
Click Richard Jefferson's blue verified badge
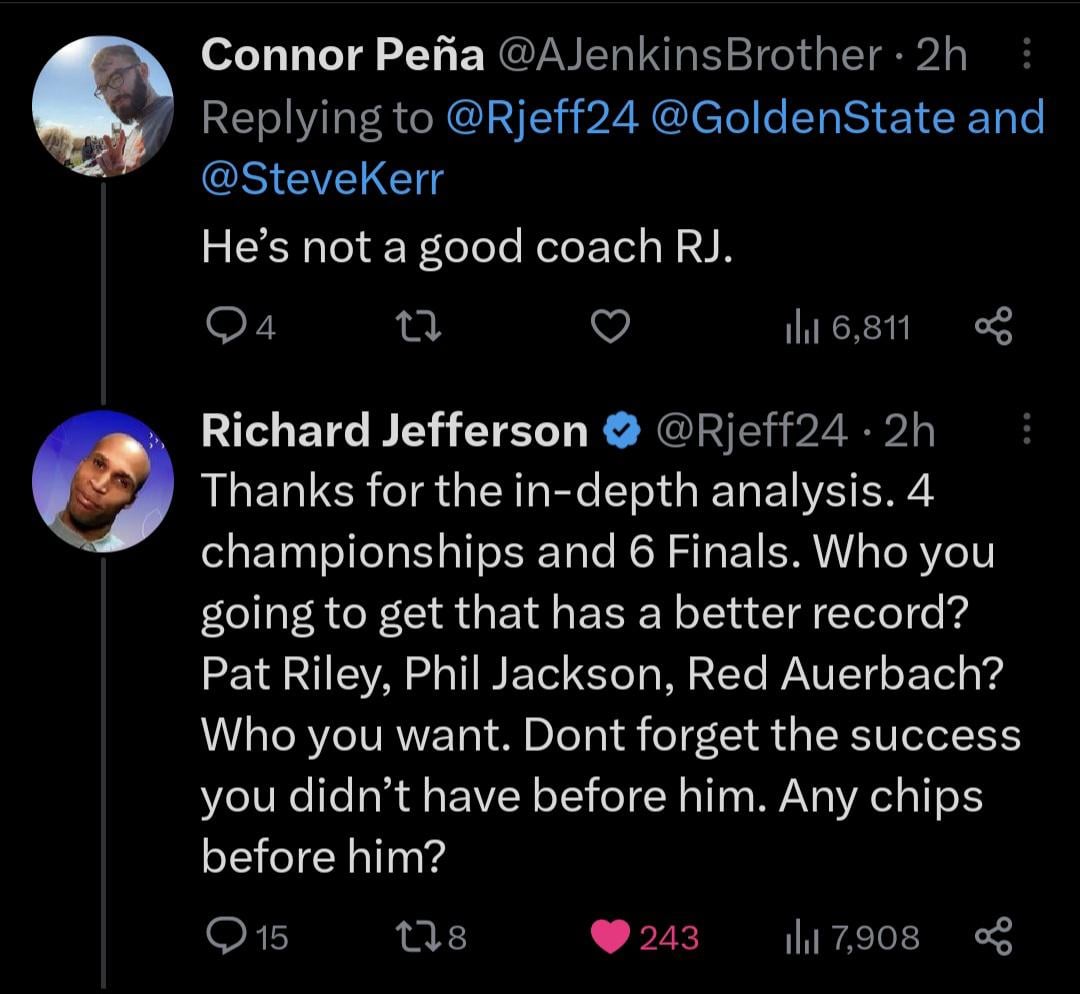pos(622,431)
